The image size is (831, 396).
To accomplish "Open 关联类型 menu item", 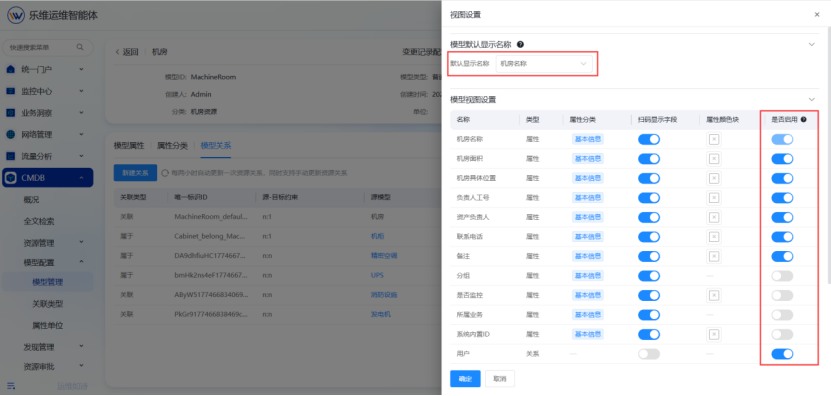I will pyautogui.click(x=48, y=304).
